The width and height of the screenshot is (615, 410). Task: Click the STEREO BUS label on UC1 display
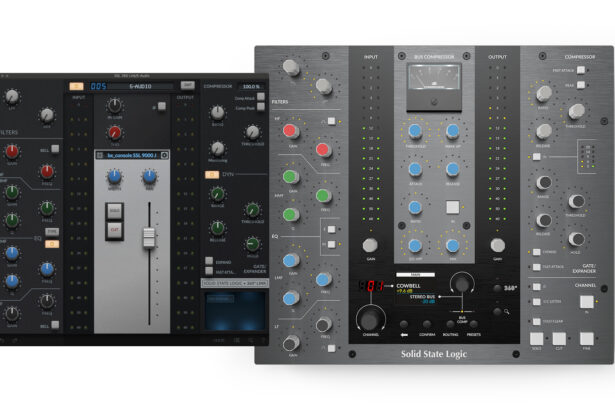click(422, 297)
